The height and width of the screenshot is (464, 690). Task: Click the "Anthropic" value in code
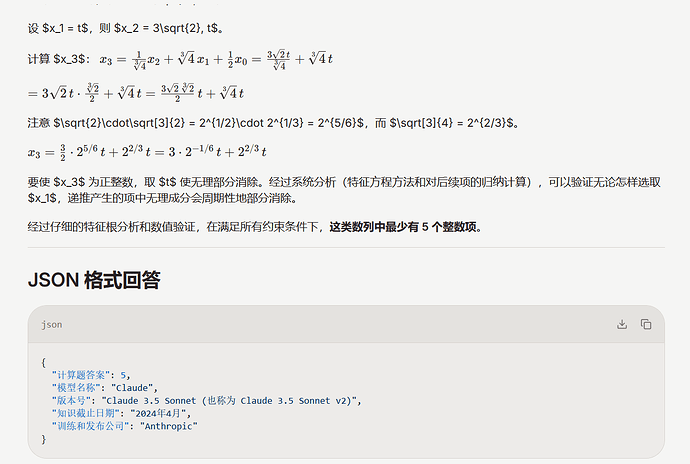tap(169, 426)
